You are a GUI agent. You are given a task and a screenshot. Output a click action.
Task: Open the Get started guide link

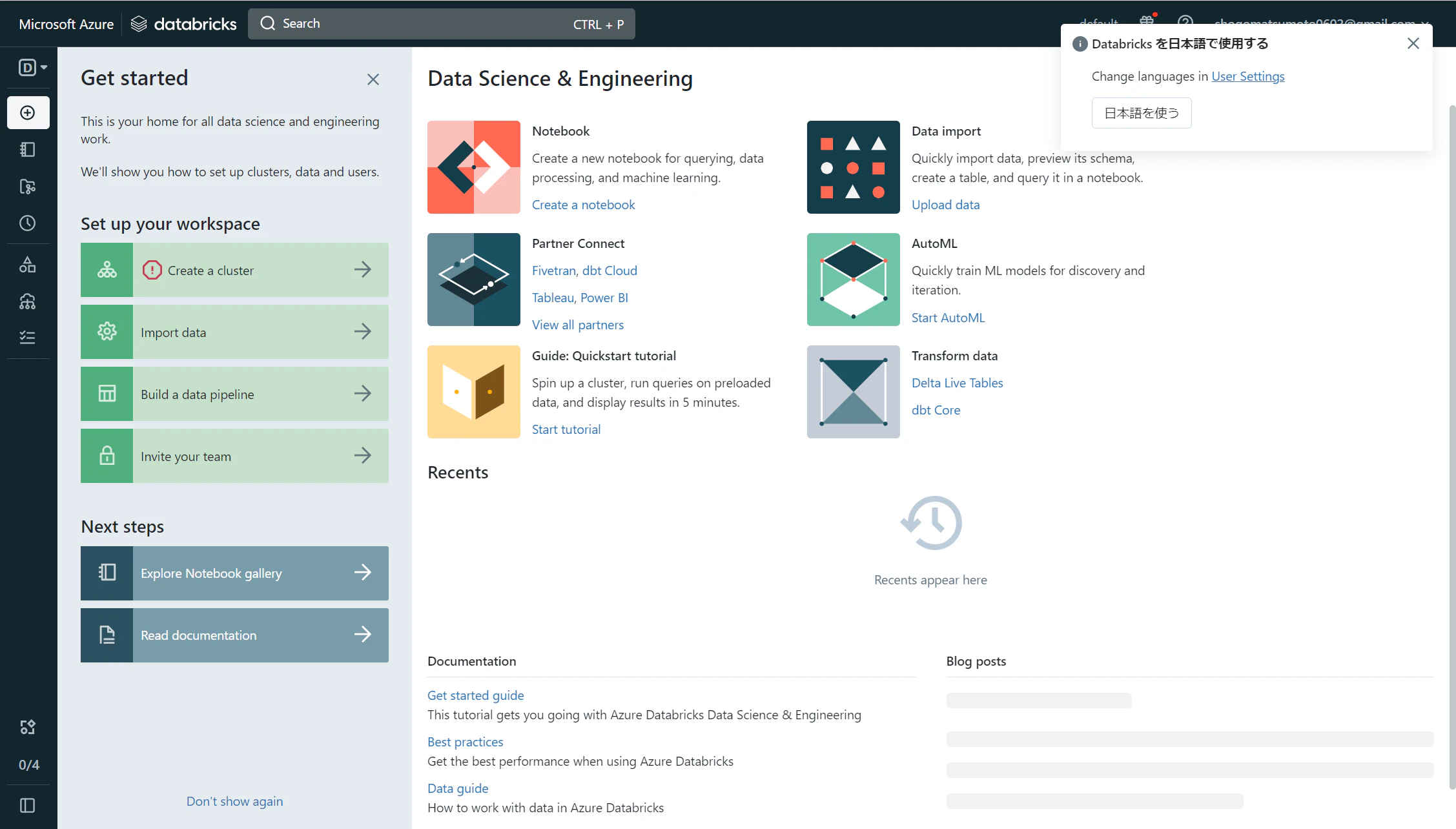(476, 695)
